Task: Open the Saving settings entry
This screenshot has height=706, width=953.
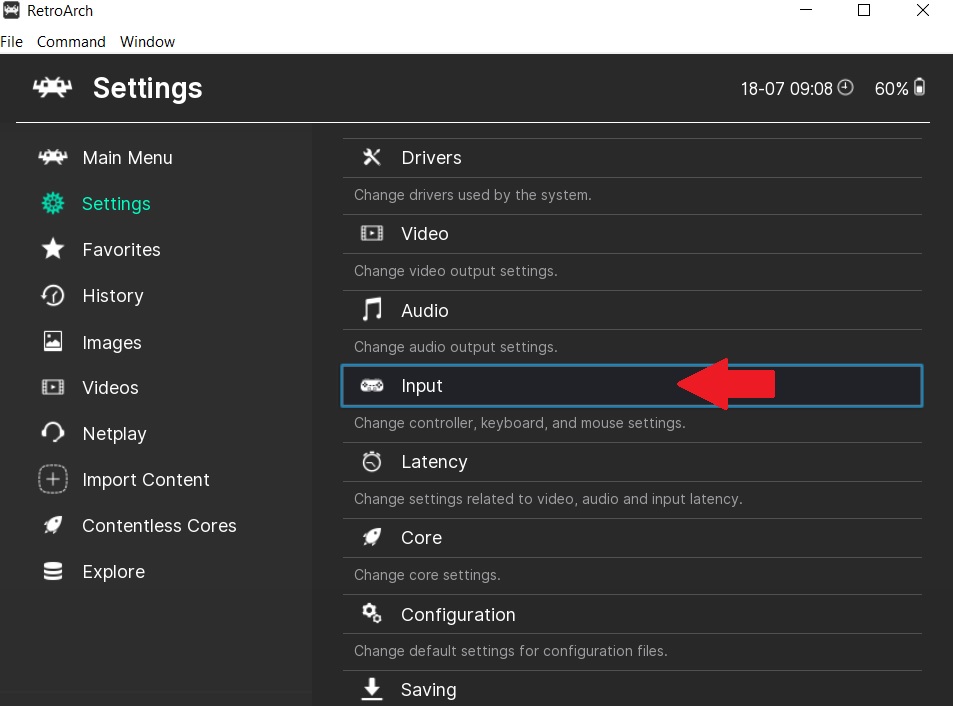Action: [x=428, y=690]
